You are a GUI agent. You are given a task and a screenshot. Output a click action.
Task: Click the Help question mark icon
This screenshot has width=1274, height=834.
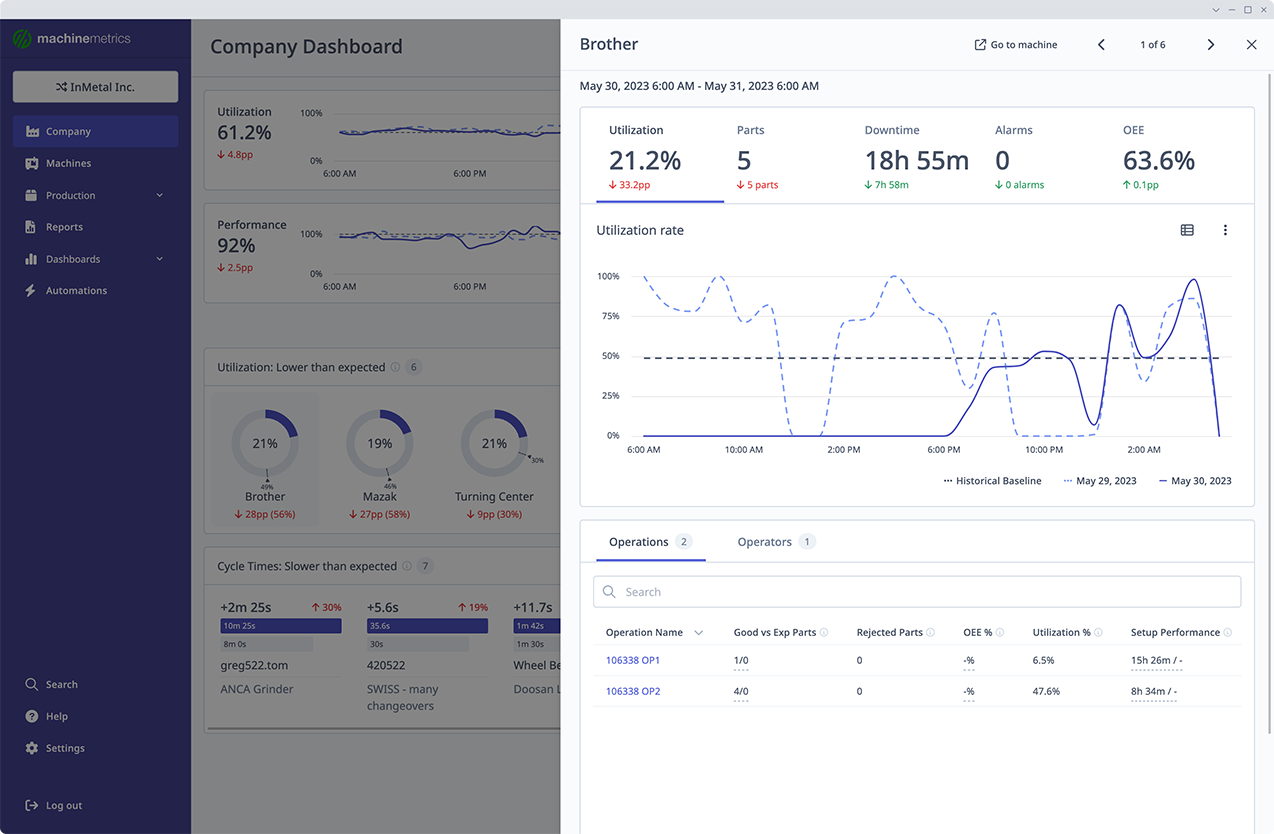tap(31, 716)
